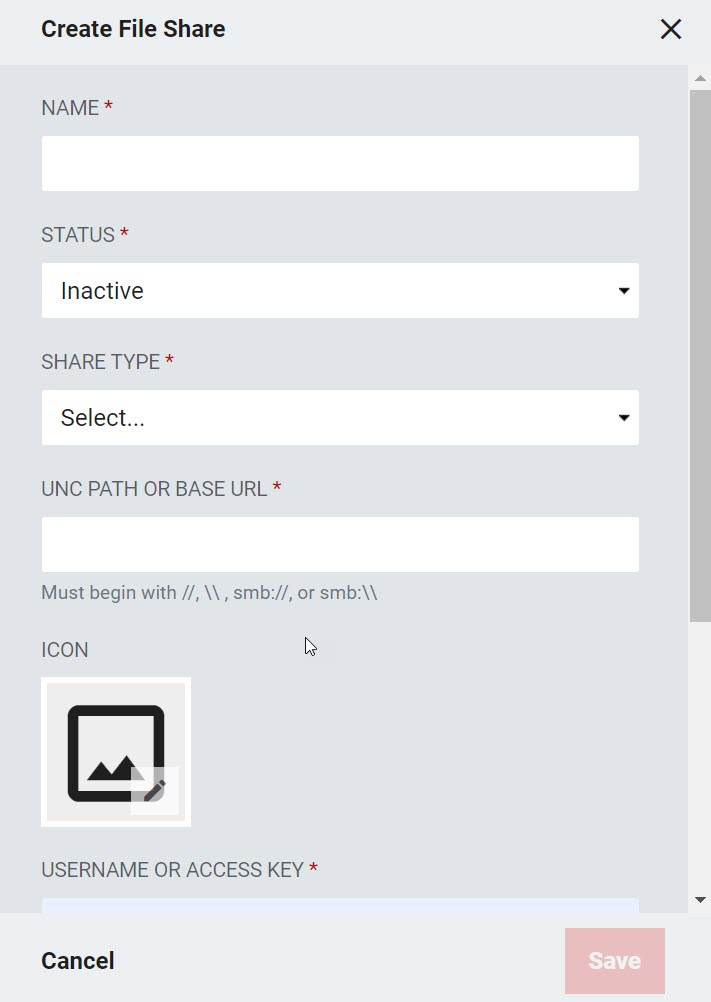Click the Share Type dropdown arrow
Screen dimensions: 711x1002
[x=624, y=418]
